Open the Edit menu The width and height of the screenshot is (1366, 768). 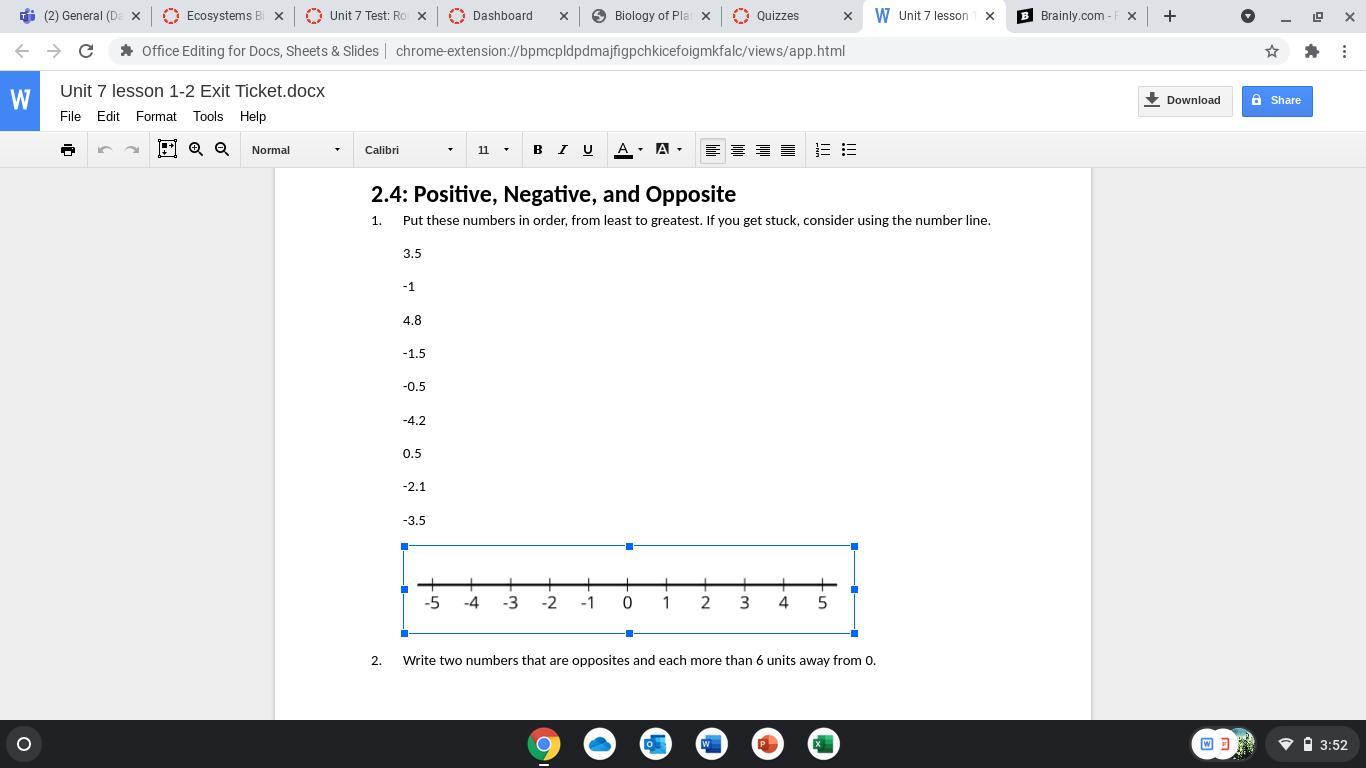coord(108,116)
